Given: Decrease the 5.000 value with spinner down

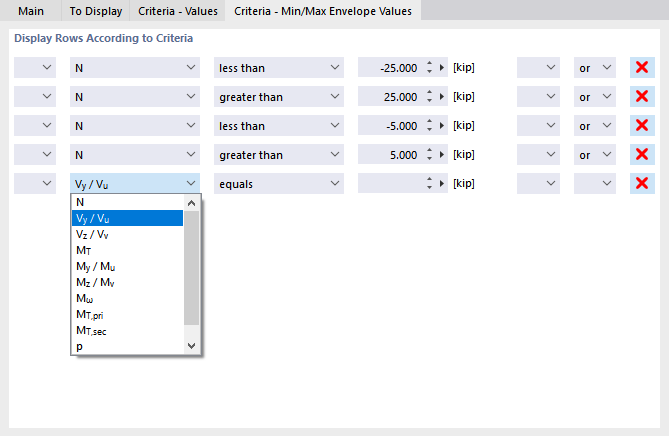Looking at the screenshot, I should click(x=429, y=159).
